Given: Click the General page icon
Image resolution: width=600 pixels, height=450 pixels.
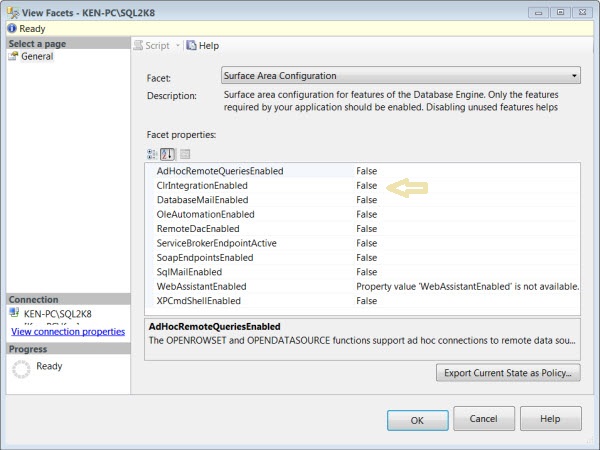Looking at the screenshot, I should click(x=13, y=56).
